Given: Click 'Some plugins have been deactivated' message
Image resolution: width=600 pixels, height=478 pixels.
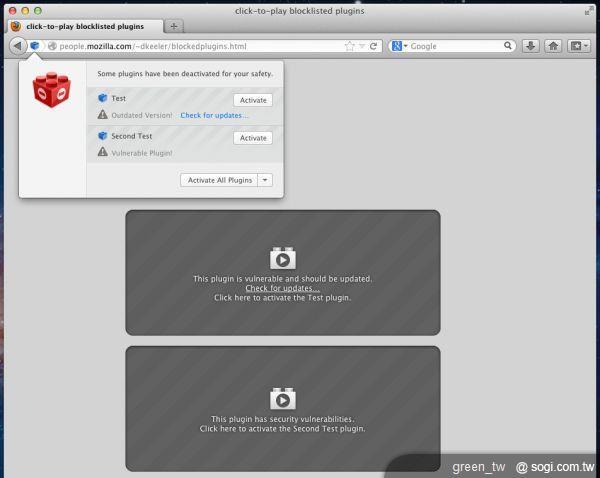Looking at the screenshot, I should pos(185,74).
